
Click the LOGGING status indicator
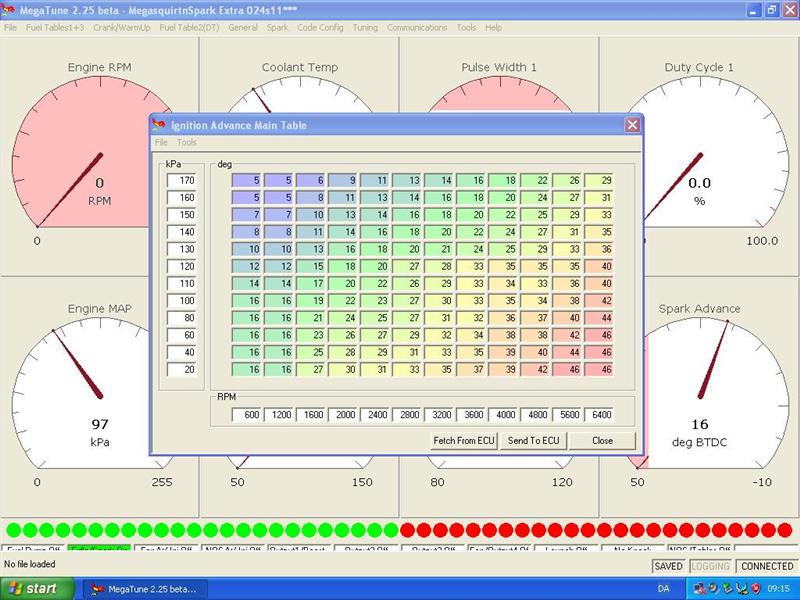(710, 566)
